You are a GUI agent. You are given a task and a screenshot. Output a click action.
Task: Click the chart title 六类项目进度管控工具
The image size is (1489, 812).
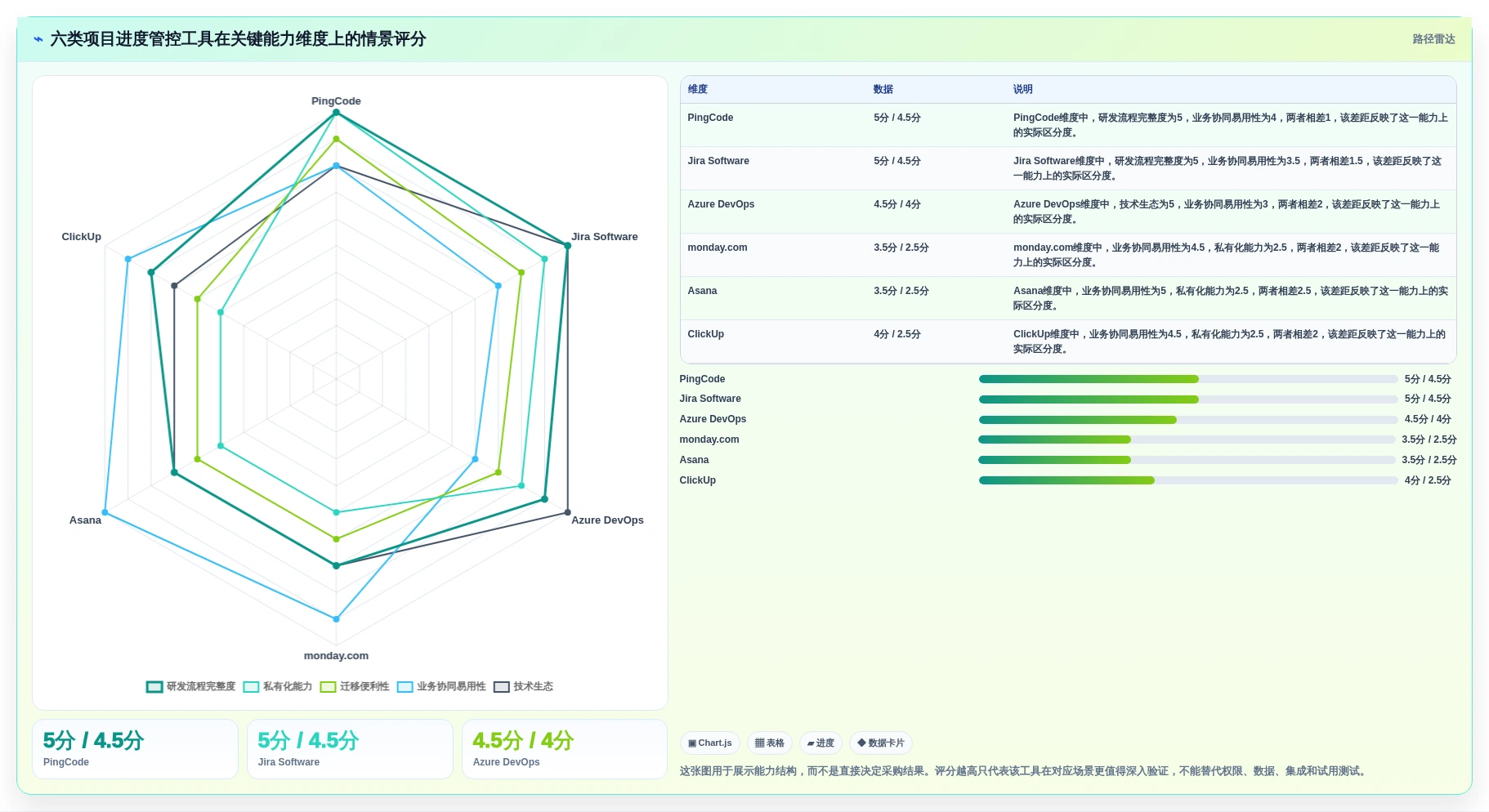coord(238,39)
